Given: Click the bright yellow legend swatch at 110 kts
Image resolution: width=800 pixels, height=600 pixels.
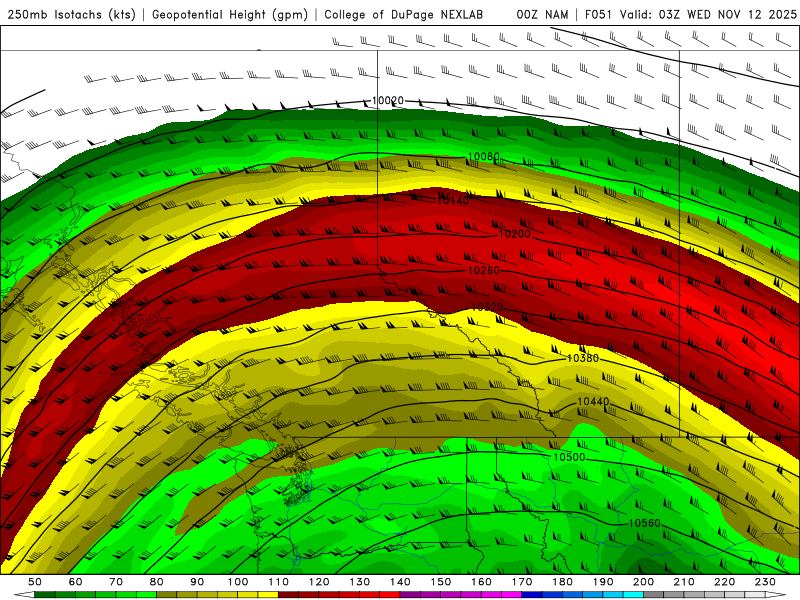Looking at the screenshot, I should pos(268,595).
